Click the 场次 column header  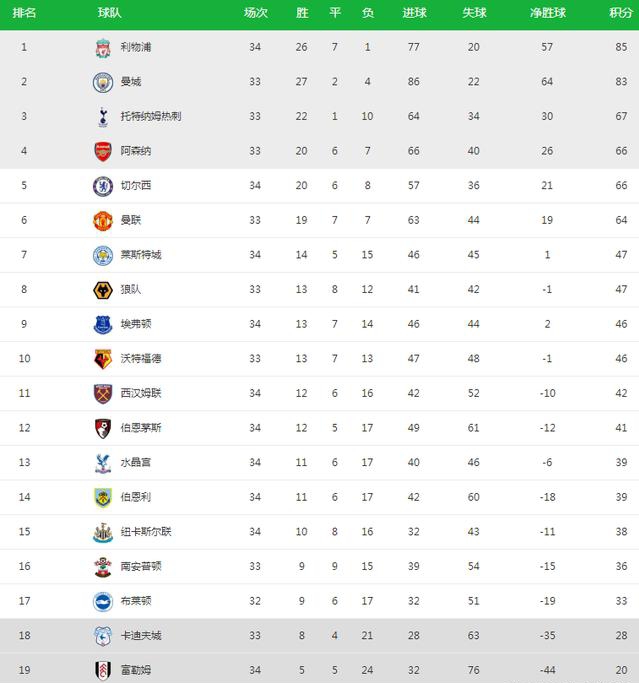pyautogui.click(x=255, y=13)
